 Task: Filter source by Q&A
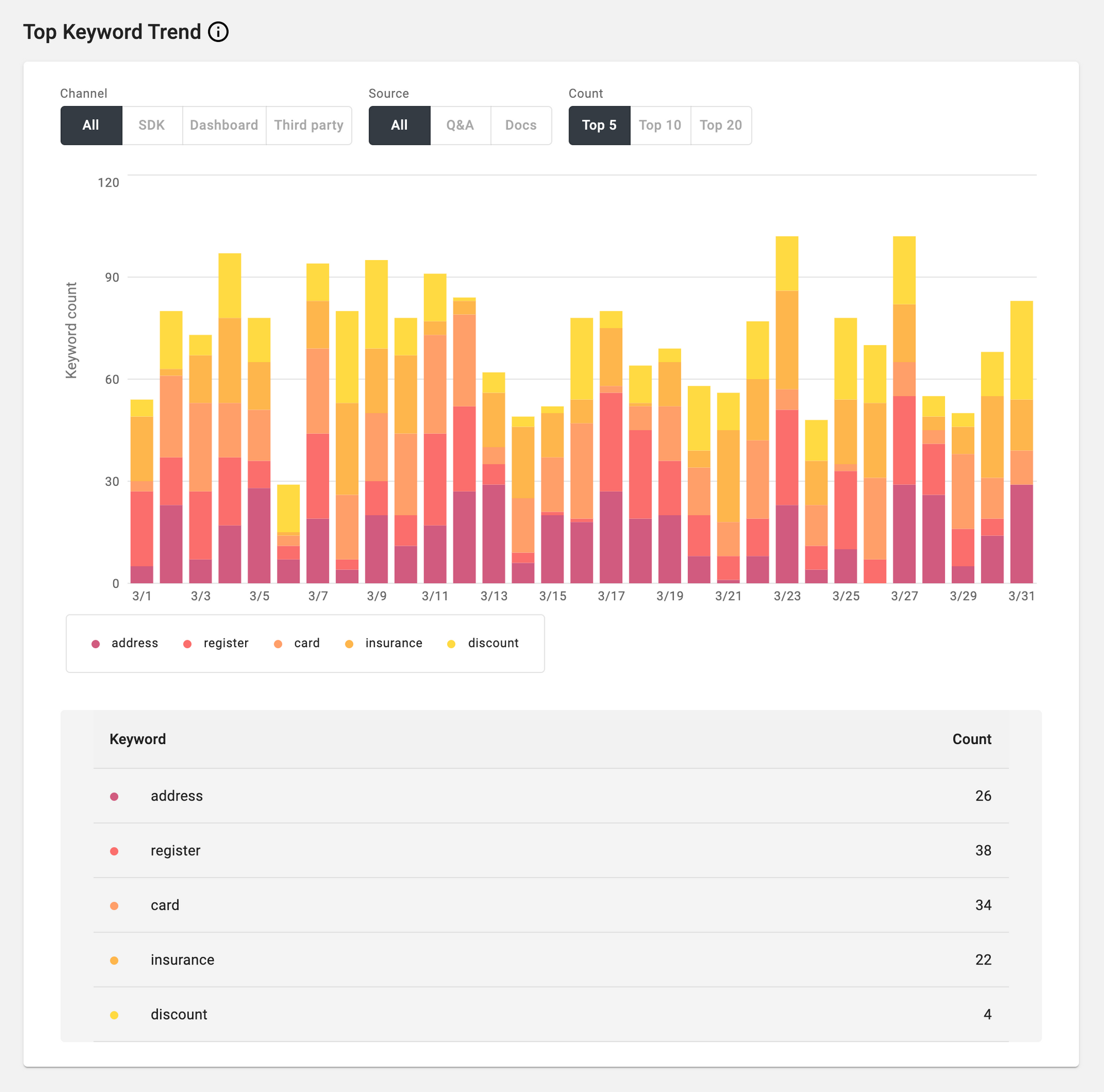[460, 125]
